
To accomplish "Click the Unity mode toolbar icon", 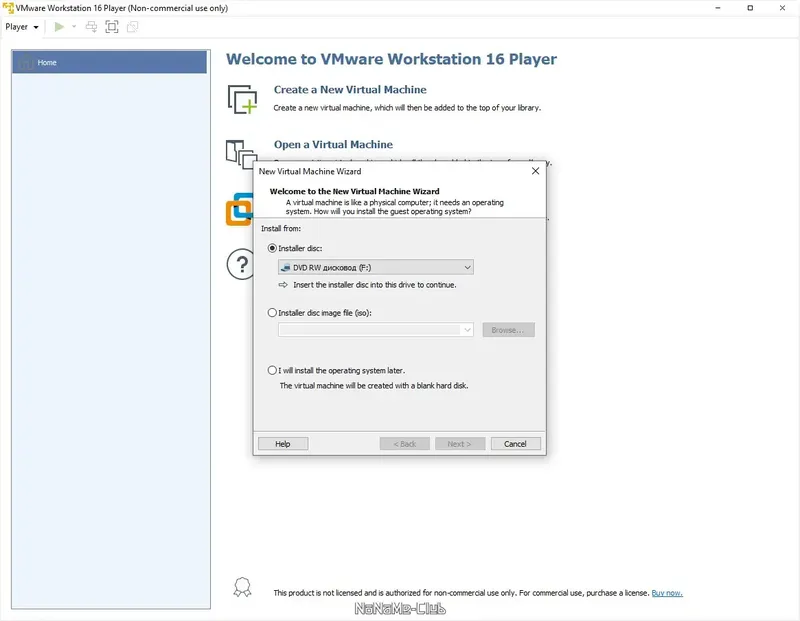I will 132,27.
